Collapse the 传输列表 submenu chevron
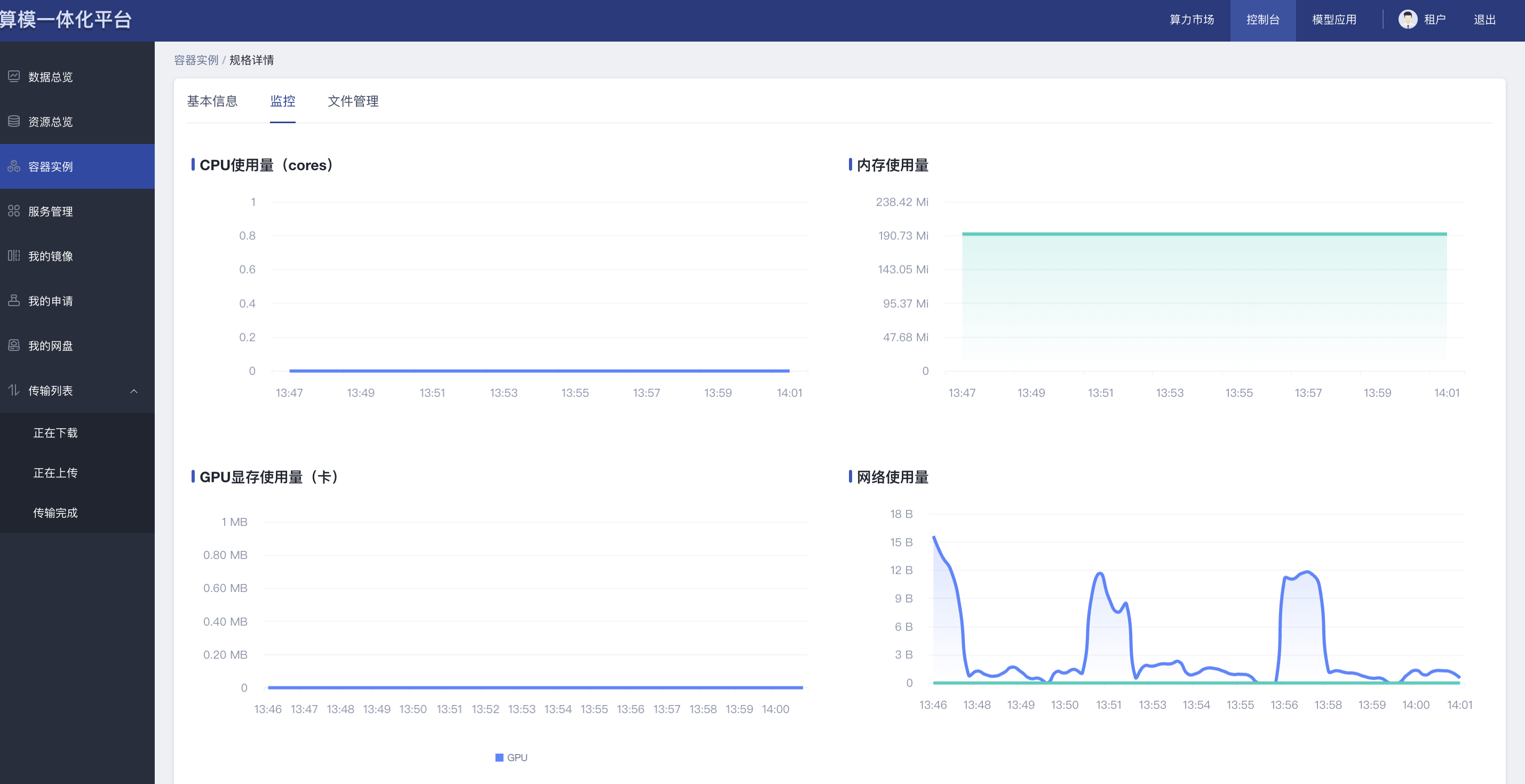This screenshot has width=1525, height=784. pos(134,391)
